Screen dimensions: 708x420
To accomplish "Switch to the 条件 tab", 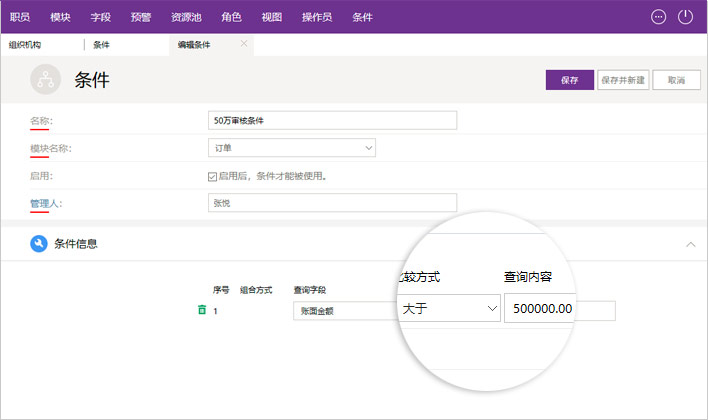I will 102,45.
